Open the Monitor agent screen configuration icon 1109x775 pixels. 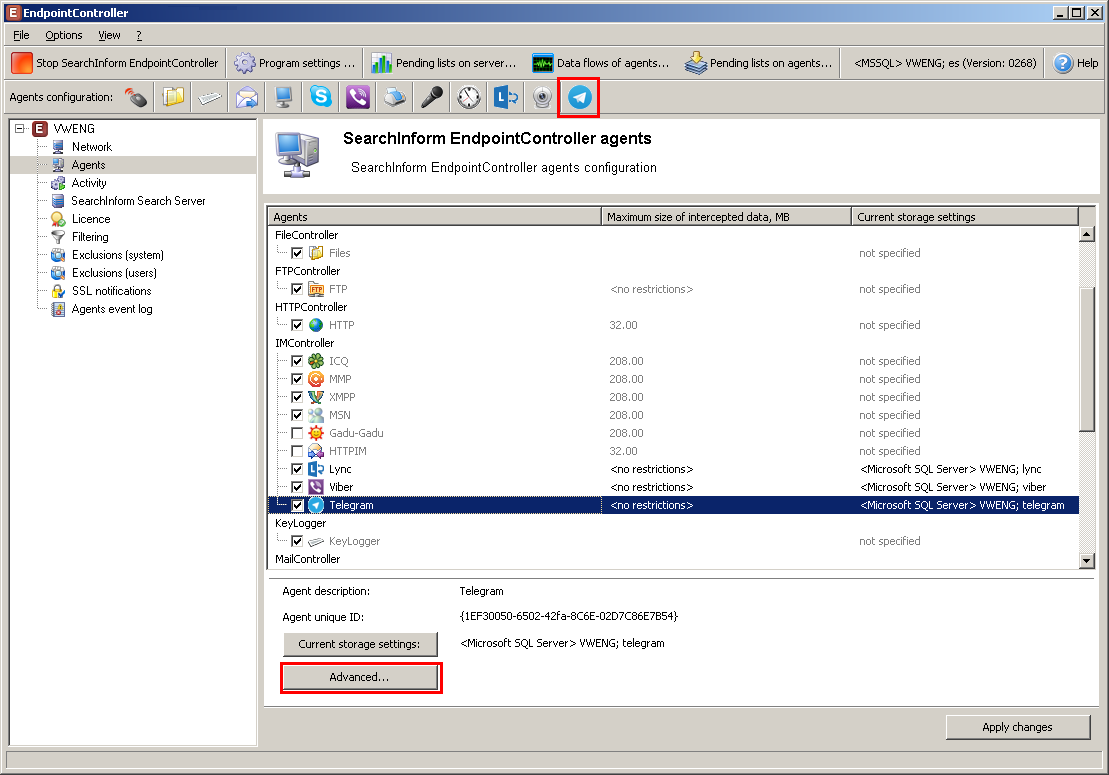pos(284,97)
